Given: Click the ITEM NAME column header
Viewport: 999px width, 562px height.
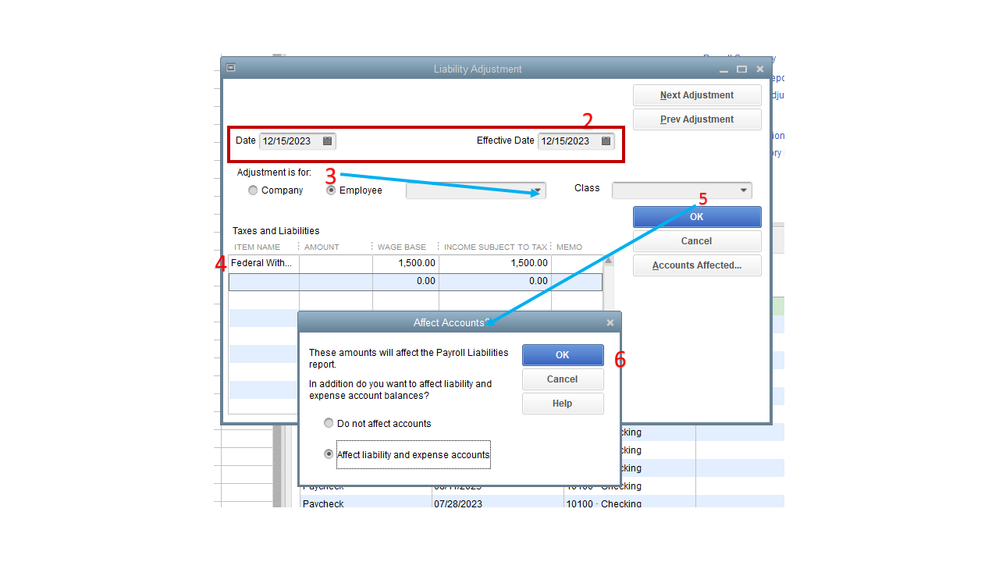Looking at the screenshot, I should pos(257,247).
